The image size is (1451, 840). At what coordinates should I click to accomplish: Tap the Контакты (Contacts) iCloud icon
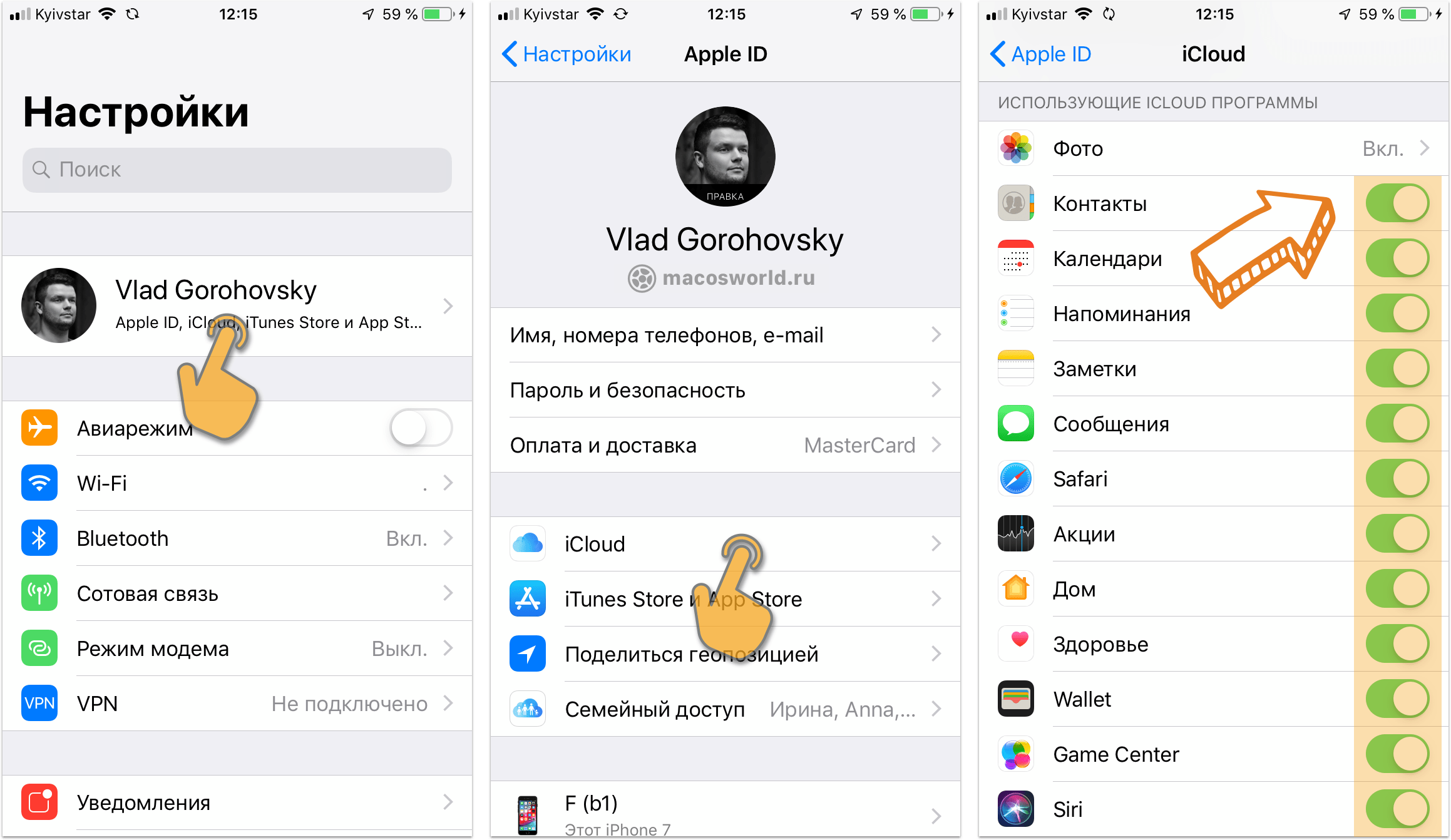point(1004,203)
